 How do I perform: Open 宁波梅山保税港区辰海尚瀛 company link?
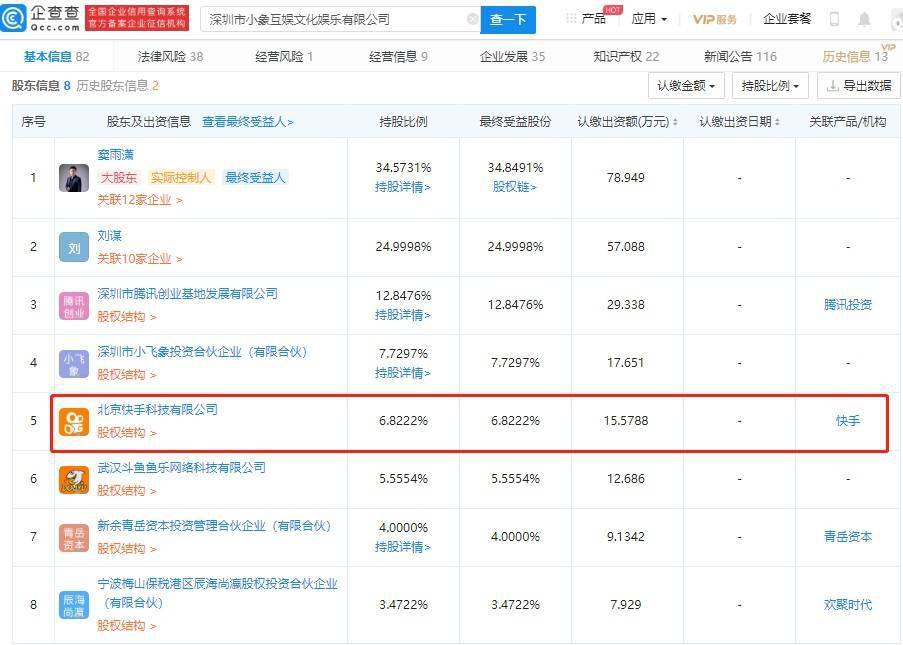pos(218,593)
